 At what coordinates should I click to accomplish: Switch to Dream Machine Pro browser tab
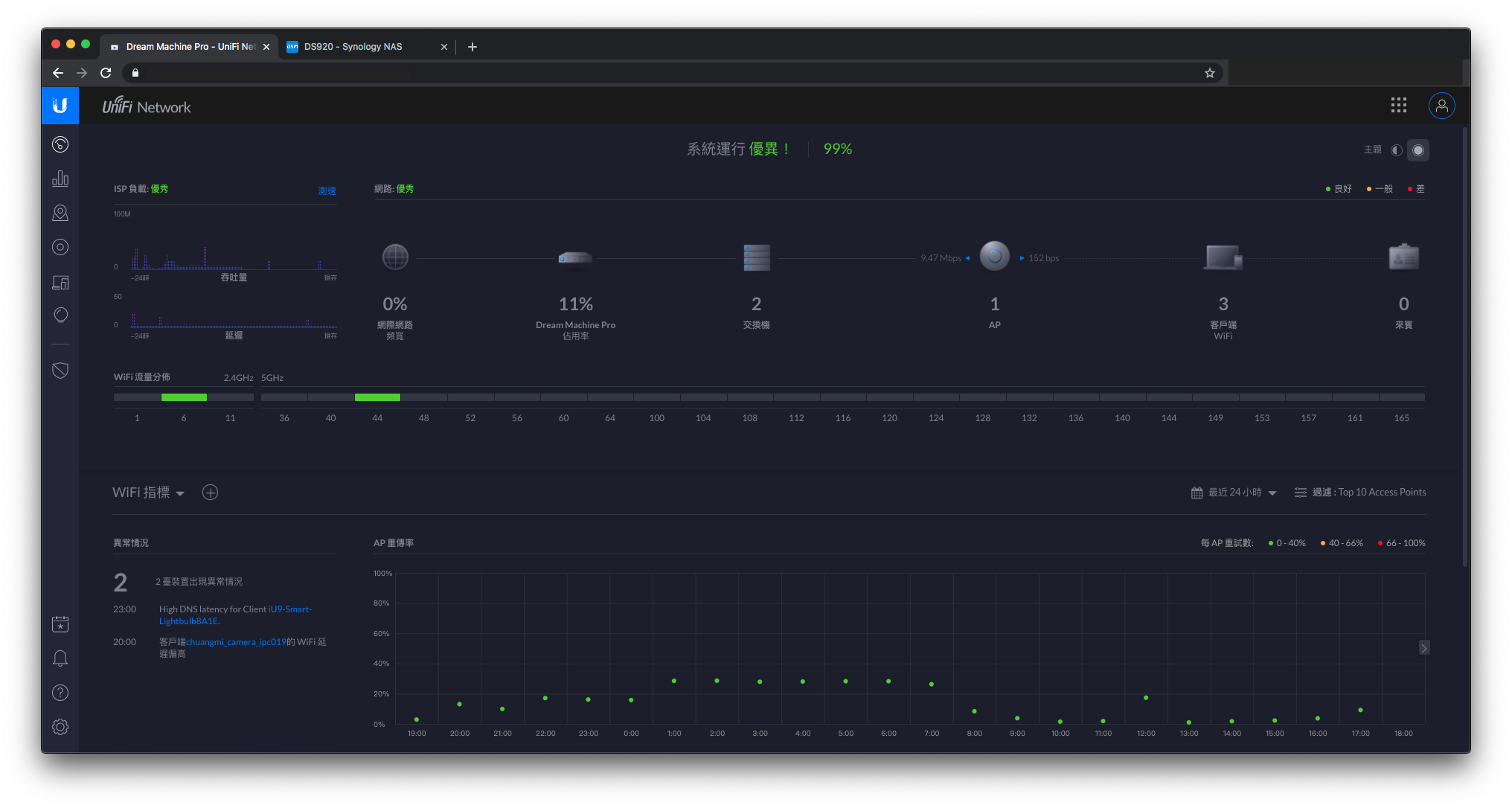189,46
